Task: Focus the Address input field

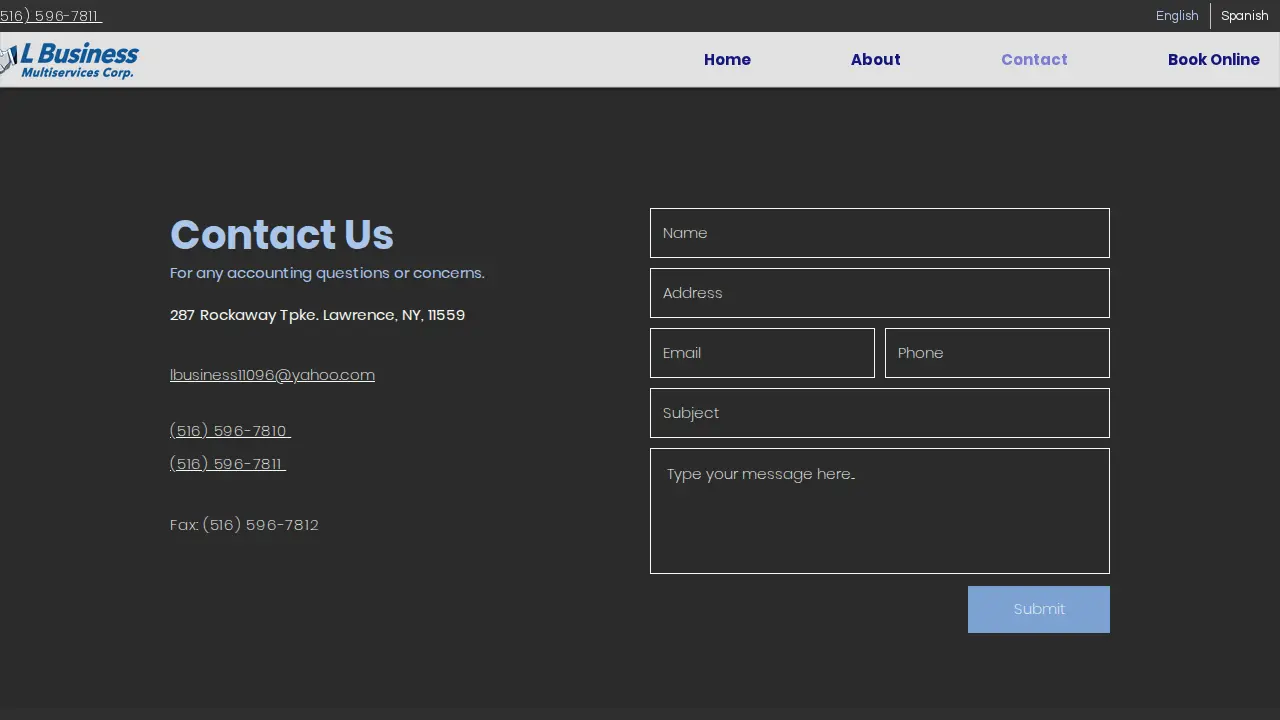Action: point(880,293)
